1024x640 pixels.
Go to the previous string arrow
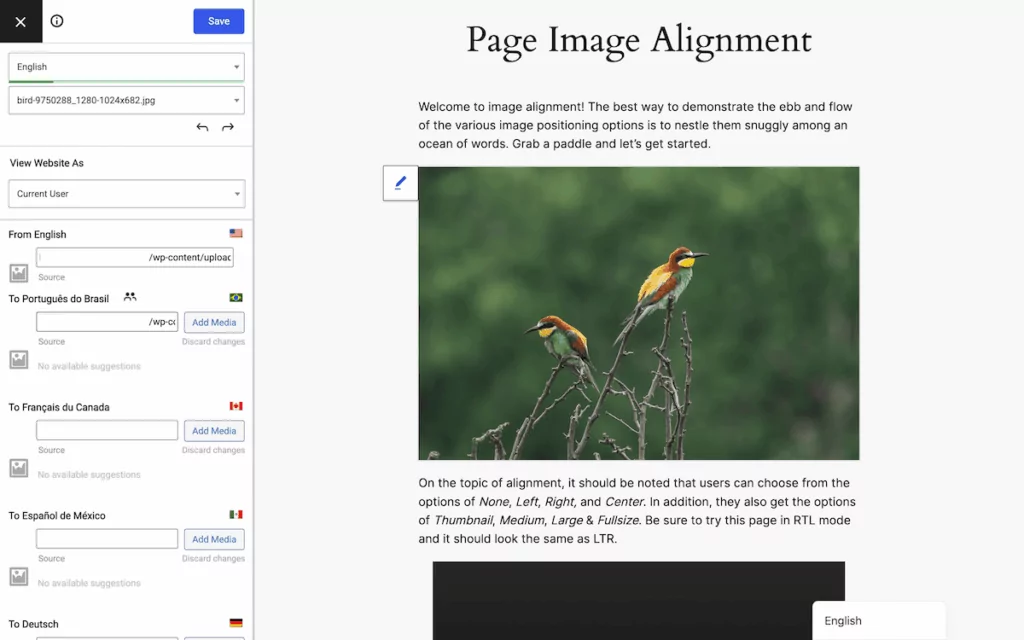click(202, 127)
